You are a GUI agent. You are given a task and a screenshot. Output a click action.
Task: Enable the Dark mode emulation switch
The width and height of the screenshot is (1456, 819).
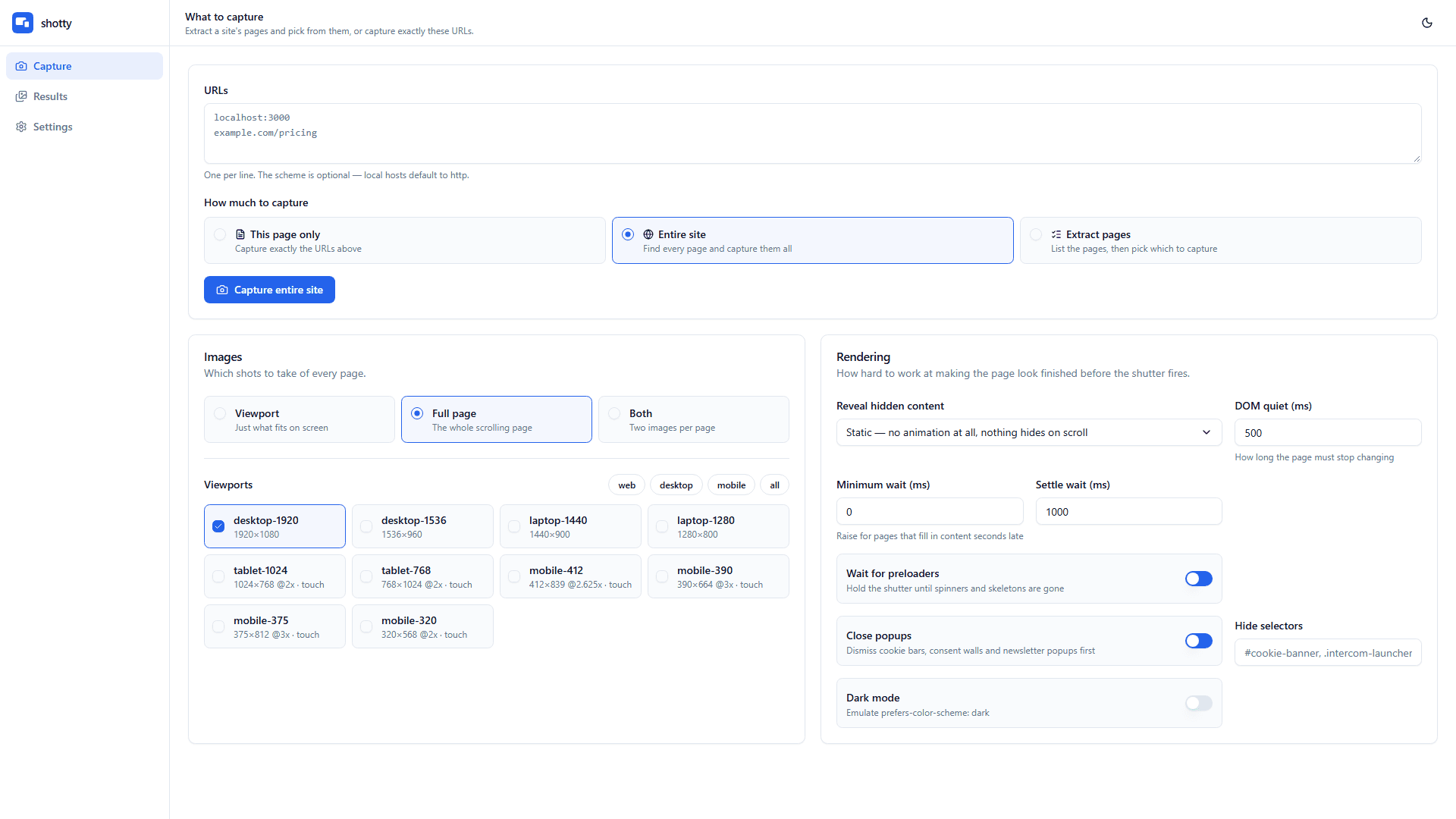coord(1198,703)
